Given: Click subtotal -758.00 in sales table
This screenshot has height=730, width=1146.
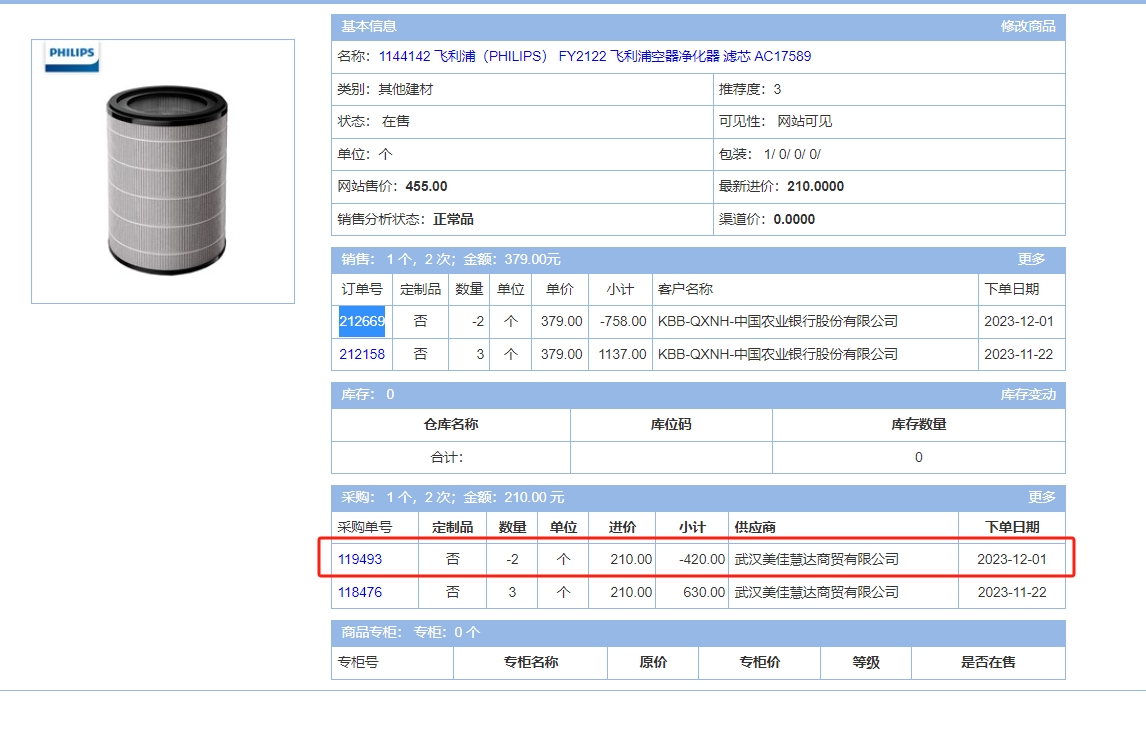Looking at the screenshot, I should coord(623,322).
